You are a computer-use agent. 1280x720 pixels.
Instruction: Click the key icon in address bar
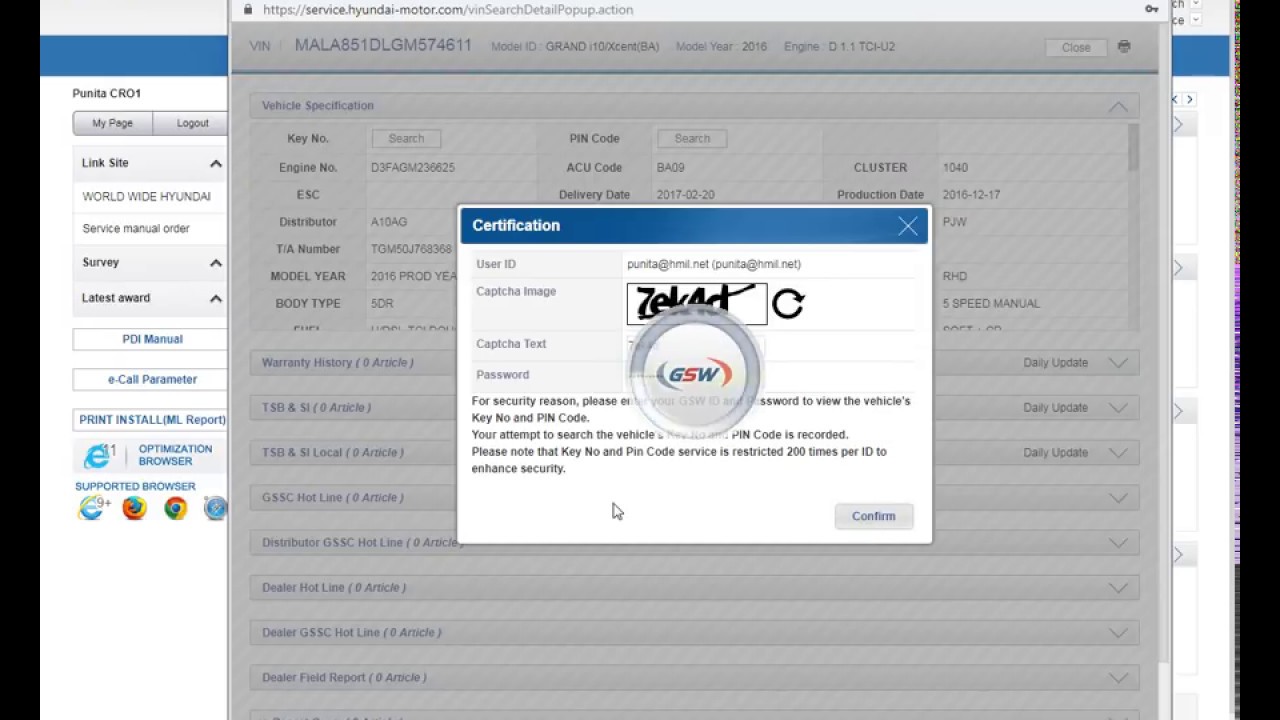(x=1151, y=9)
